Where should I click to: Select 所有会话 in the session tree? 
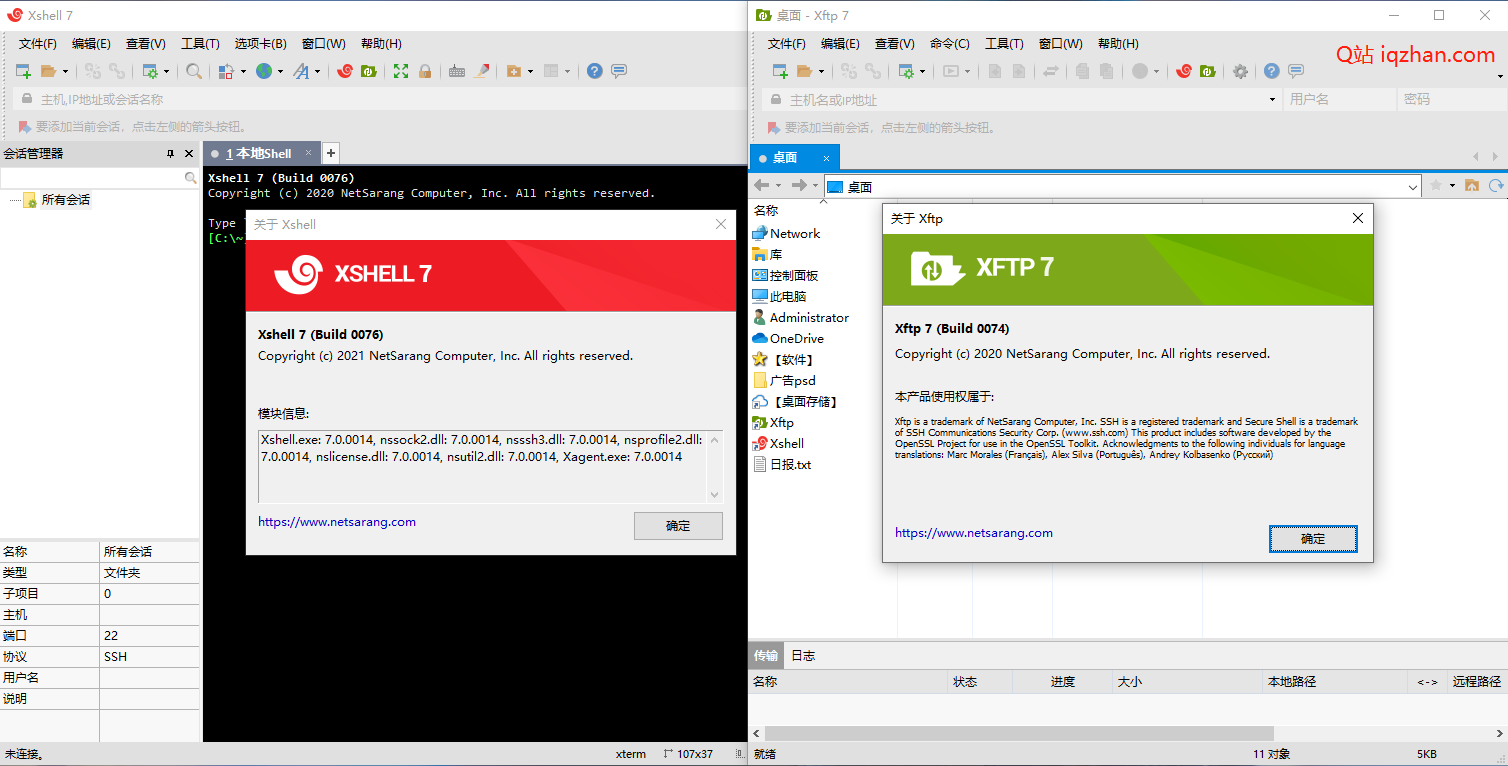coord(65,200)
